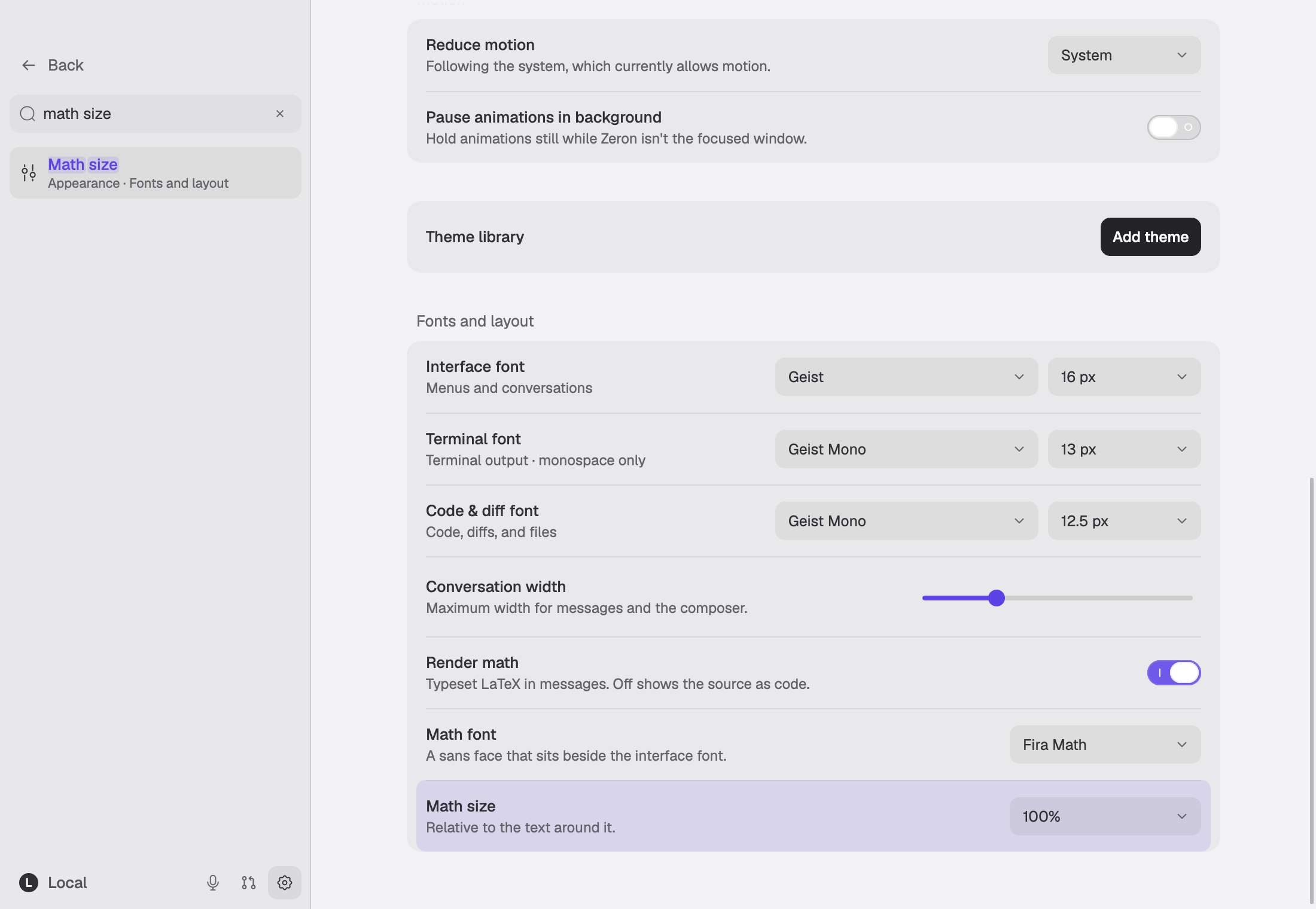Disable the Render math toggle
Image resolution: width=1316 pixels, height=909 pixels.
tap(1174, 673)
